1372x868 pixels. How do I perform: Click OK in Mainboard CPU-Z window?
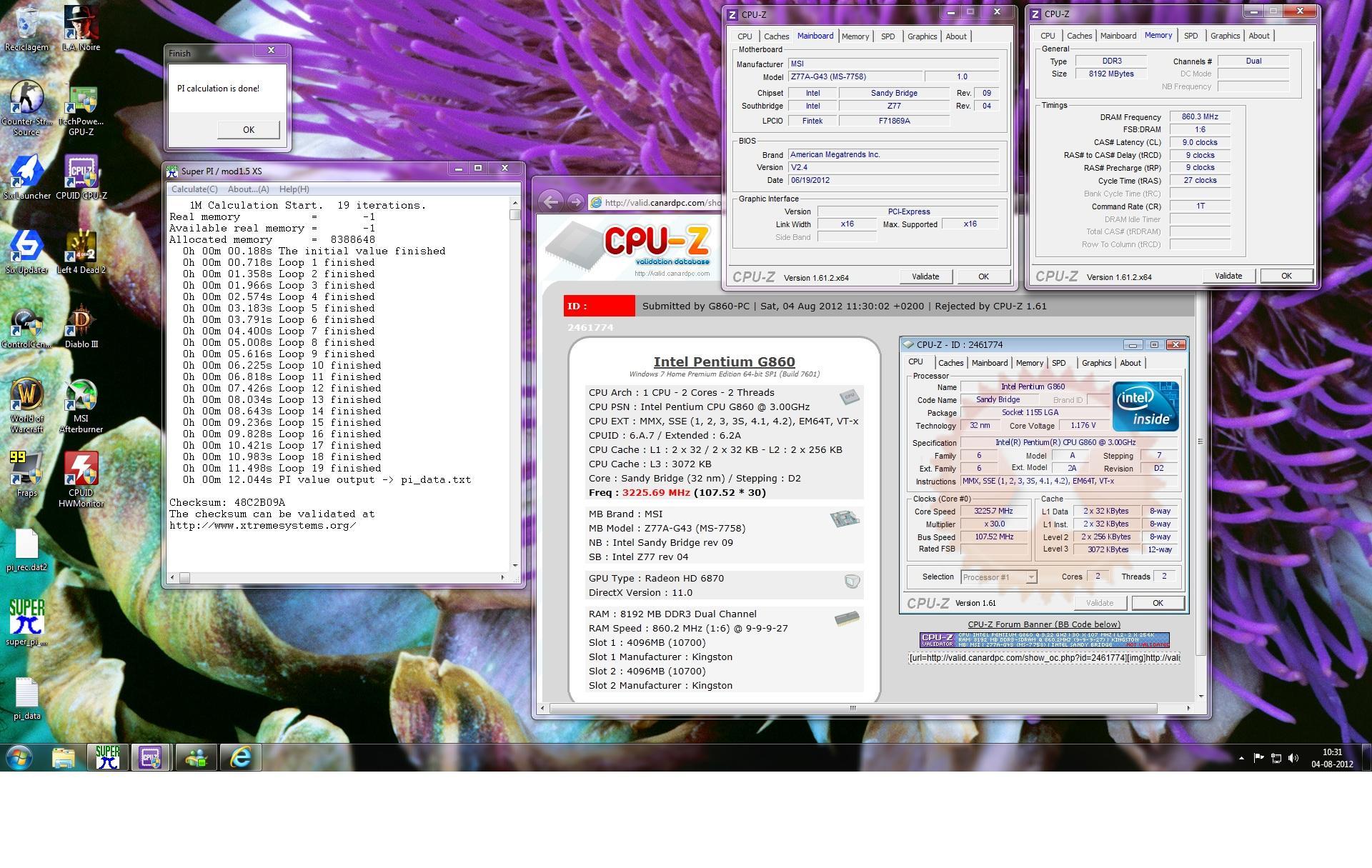click(x=983, y=276)
